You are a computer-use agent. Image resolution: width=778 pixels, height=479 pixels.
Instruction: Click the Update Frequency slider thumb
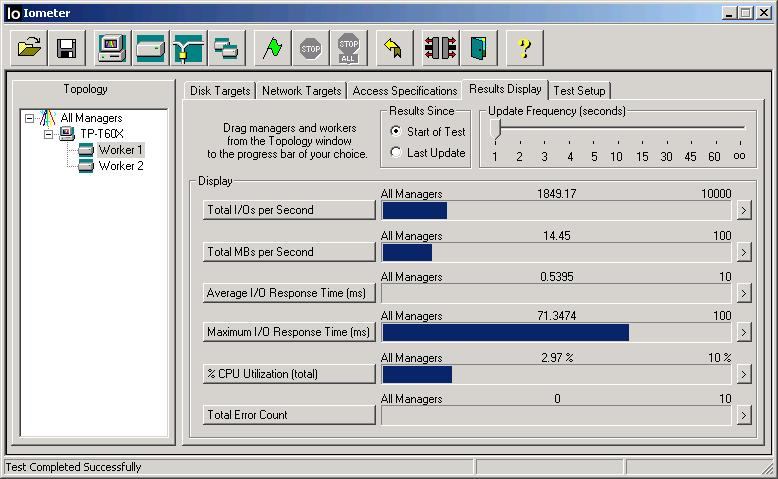coord(495,129)
